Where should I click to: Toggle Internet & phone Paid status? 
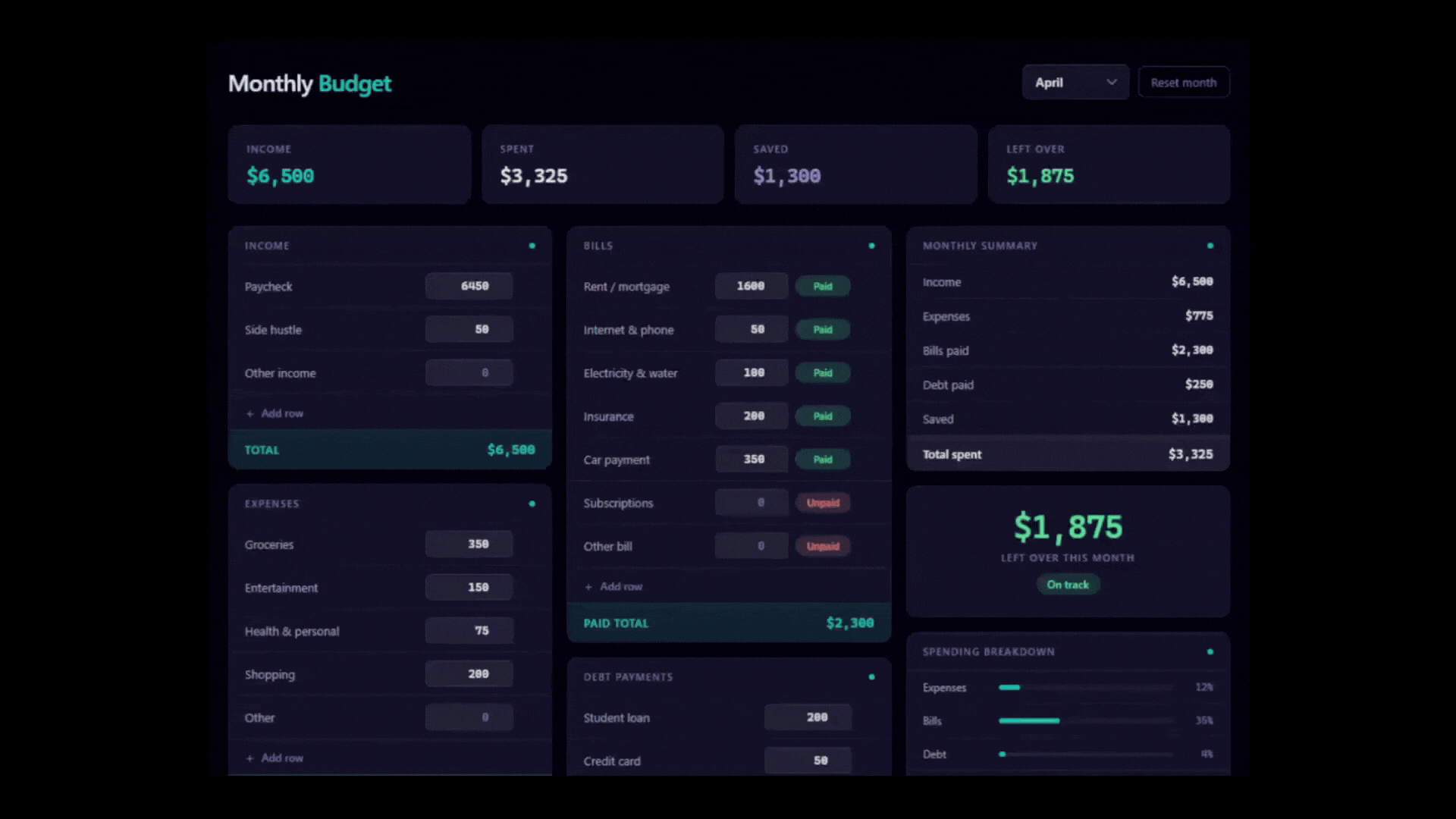822,329
